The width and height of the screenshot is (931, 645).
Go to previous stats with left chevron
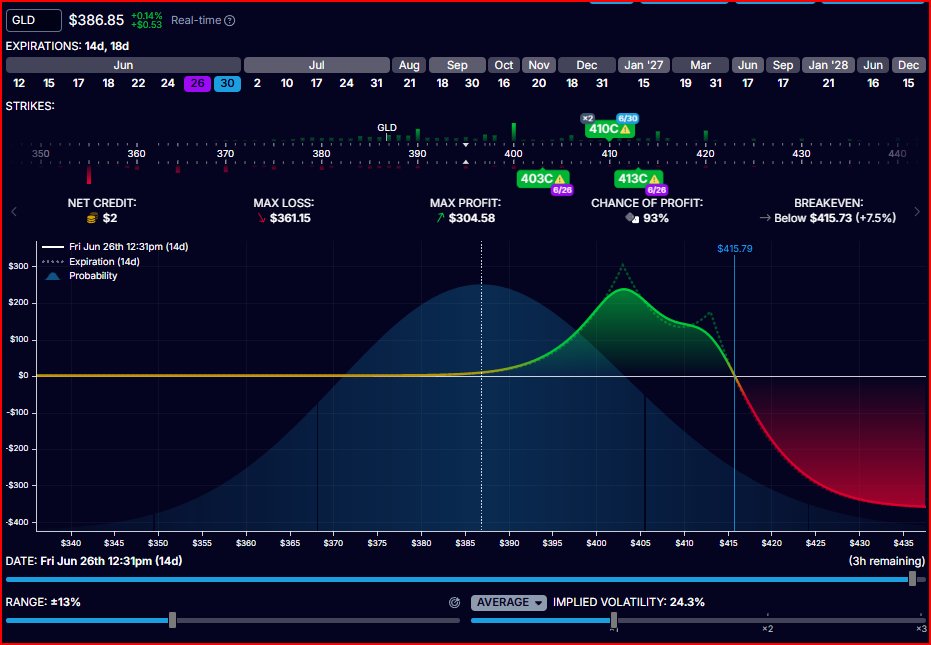(14, 211)
